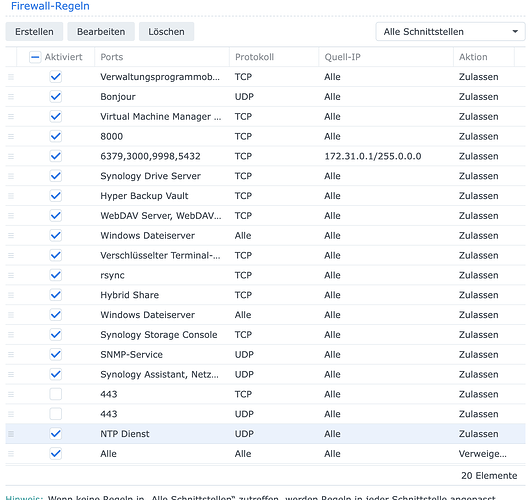Click drag handle icon of rsync rule
This screenshot has width=530, height=500.
click(11, 275)
